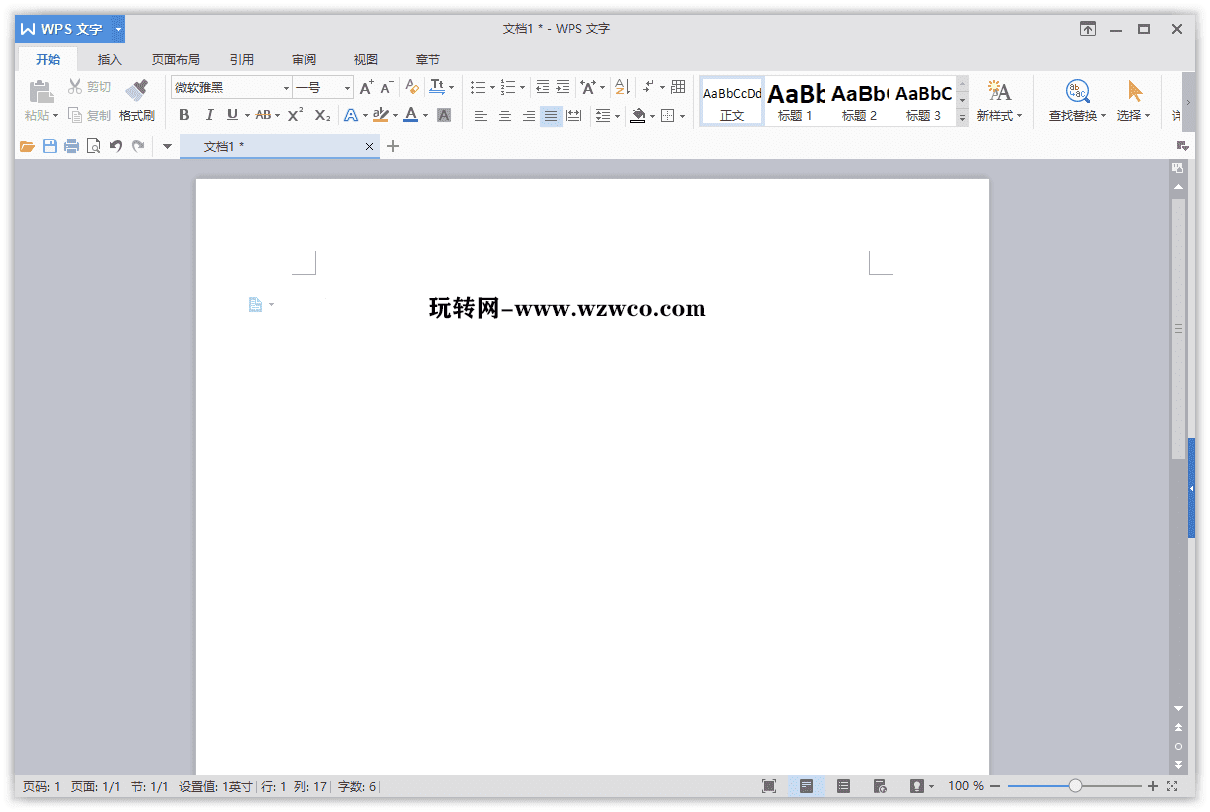Image resolution: width=1210 pixels, height=812 pixels.
Task: Apply underline to text
Action: pyautogui.click(x=232, y=115)
